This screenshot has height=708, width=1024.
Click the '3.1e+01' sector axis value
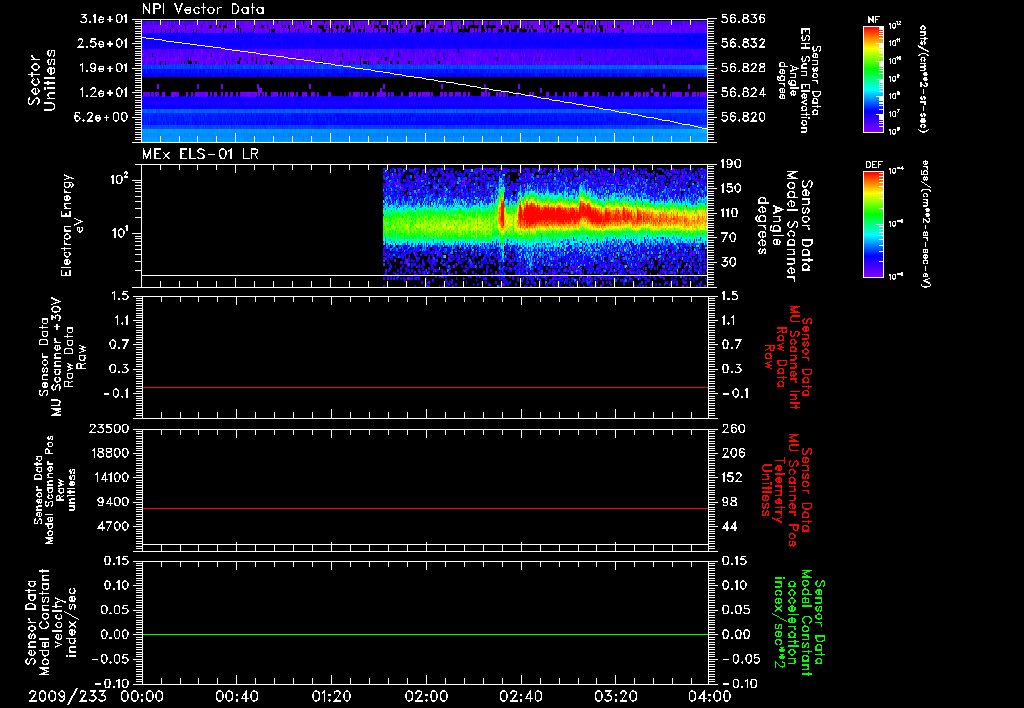point(103,19)
